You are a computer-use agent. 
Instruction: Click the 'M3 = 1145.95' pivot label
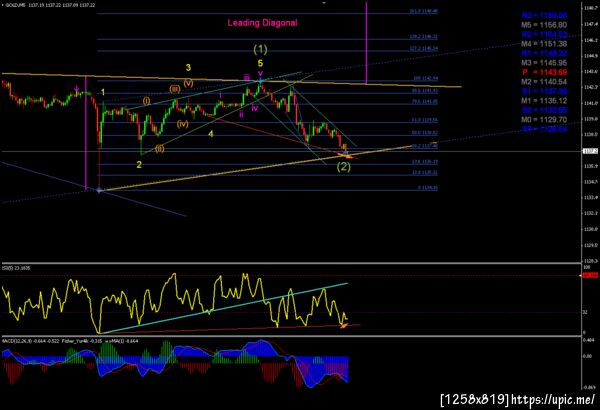pyautogui.click(x=544, y=63)
